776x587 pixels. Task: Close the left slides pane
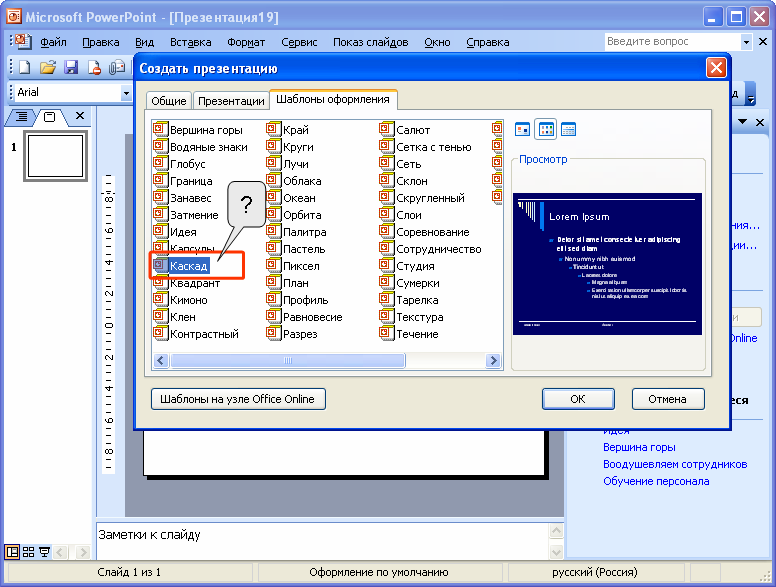point(80,116)
